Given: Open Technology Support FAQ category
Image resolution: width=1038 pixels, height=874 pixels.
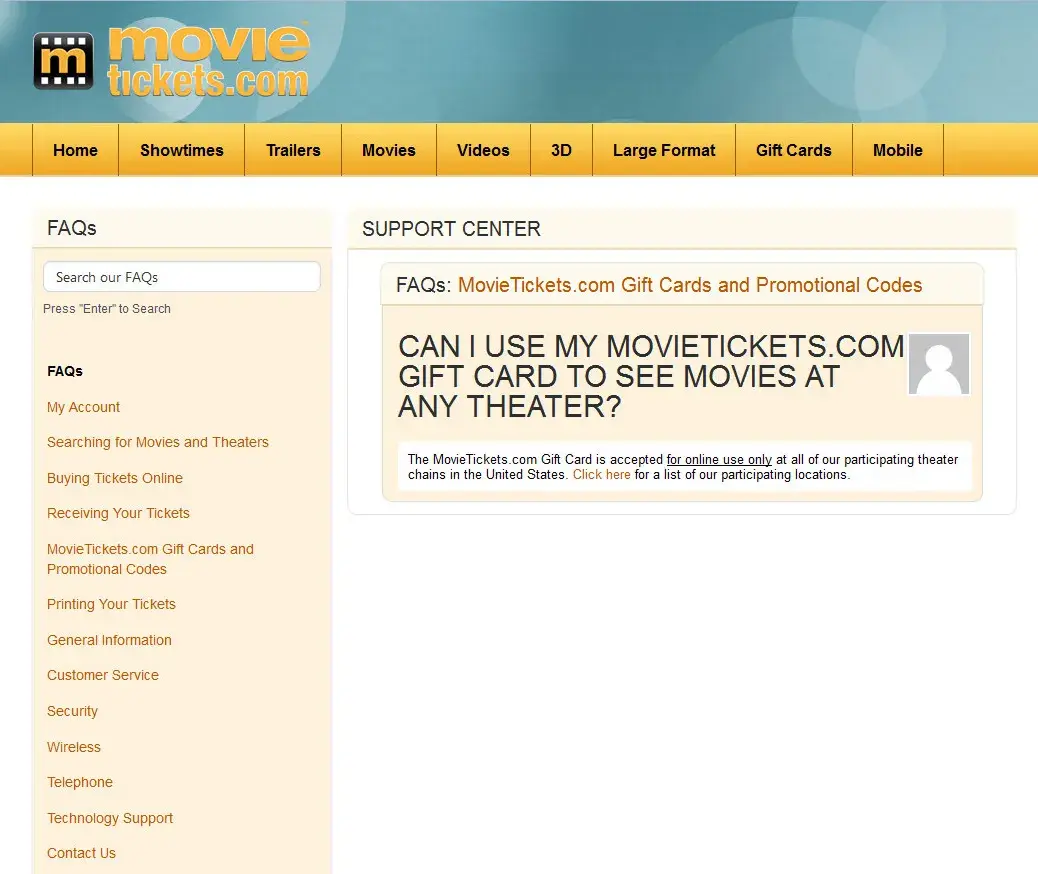Looking at the screenshot, I should tap(110, 818).
